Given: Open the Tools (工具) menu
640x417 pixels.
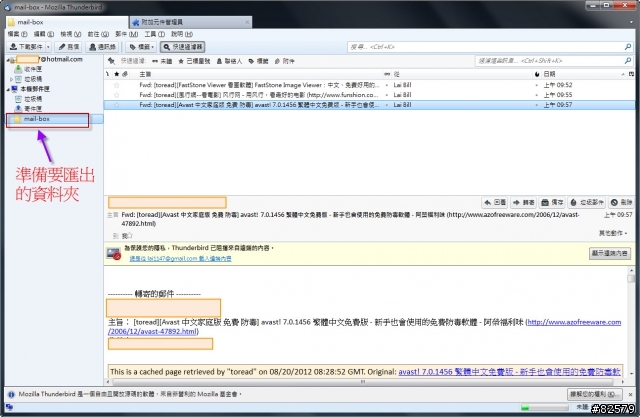Looking at the screenshot, I should pos(154,34).
